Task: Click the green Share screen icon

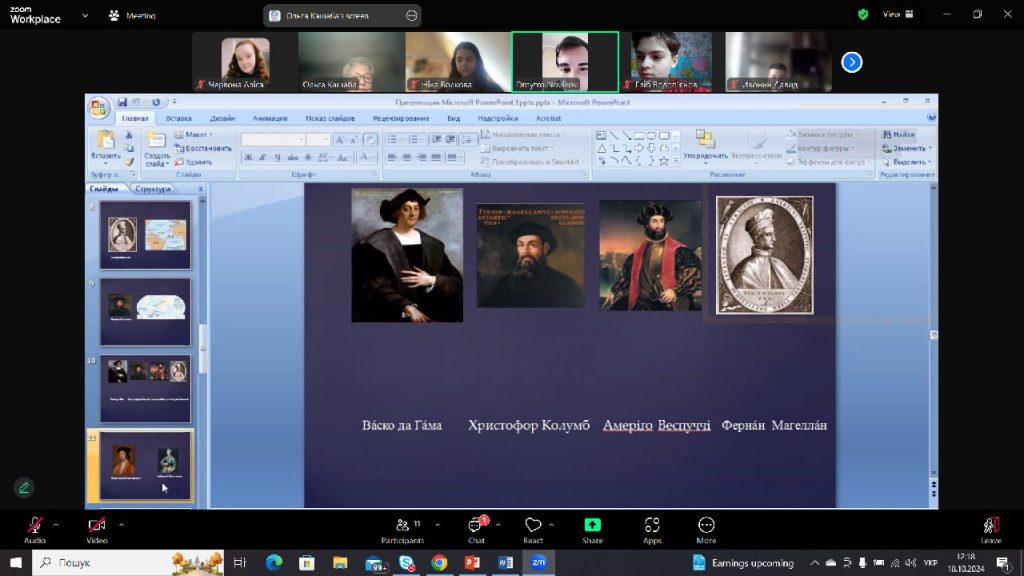Action: coord(592,525)
